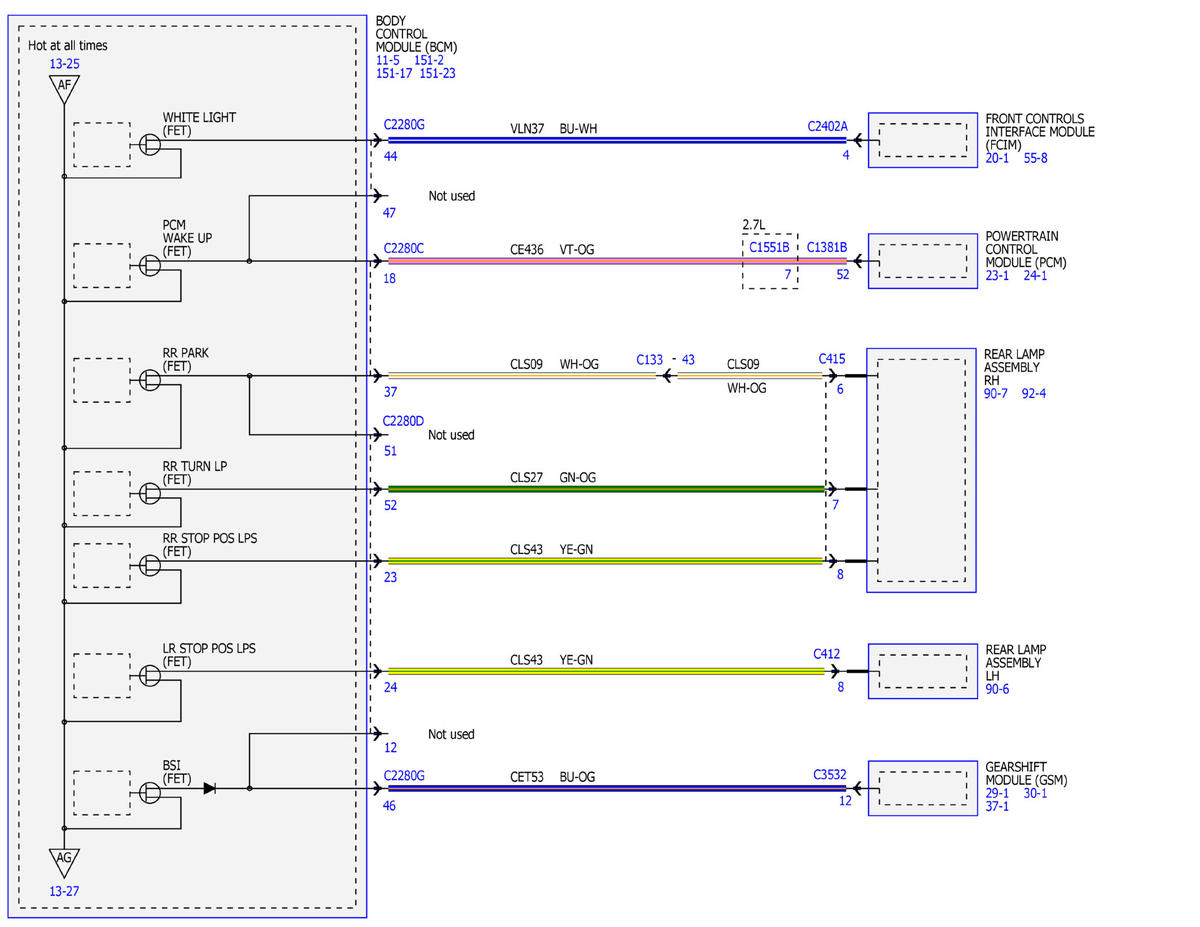Image resolution: width=1200 pixels, height=927 pixels.
Task: Click wire color label BU-OG
Action: [578, 776]
